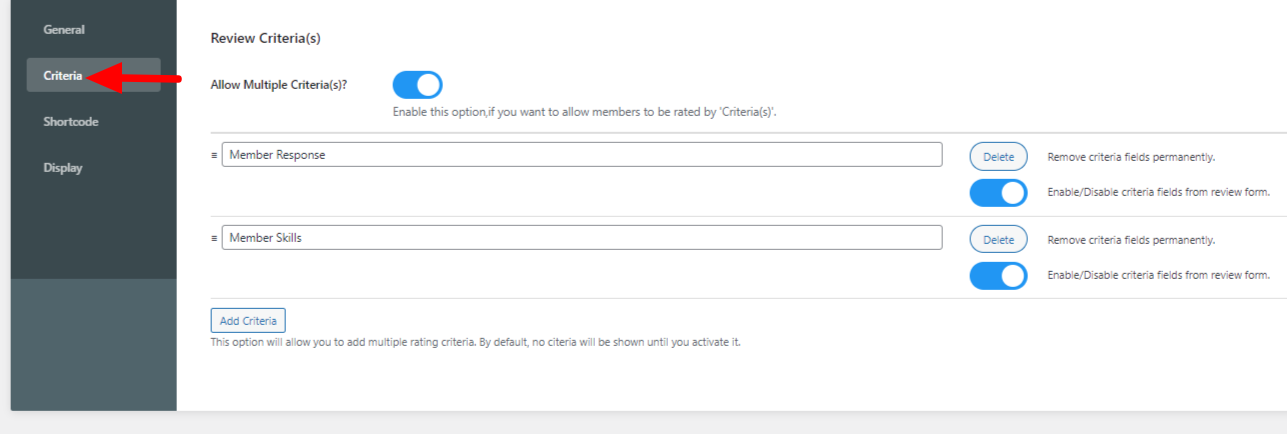Select 'Remove criteria fields permanently' next to Member Response
Image resolution: width=1287 pixels, height=434 pixels.
[1131, 158]
